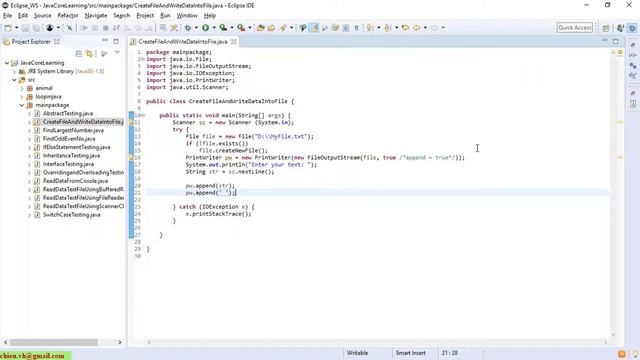Image resolution: width=640 pixels, height=360 pixels.
Task: Open the Back history dropdown arrow
Action: click(x=425, y=28)
